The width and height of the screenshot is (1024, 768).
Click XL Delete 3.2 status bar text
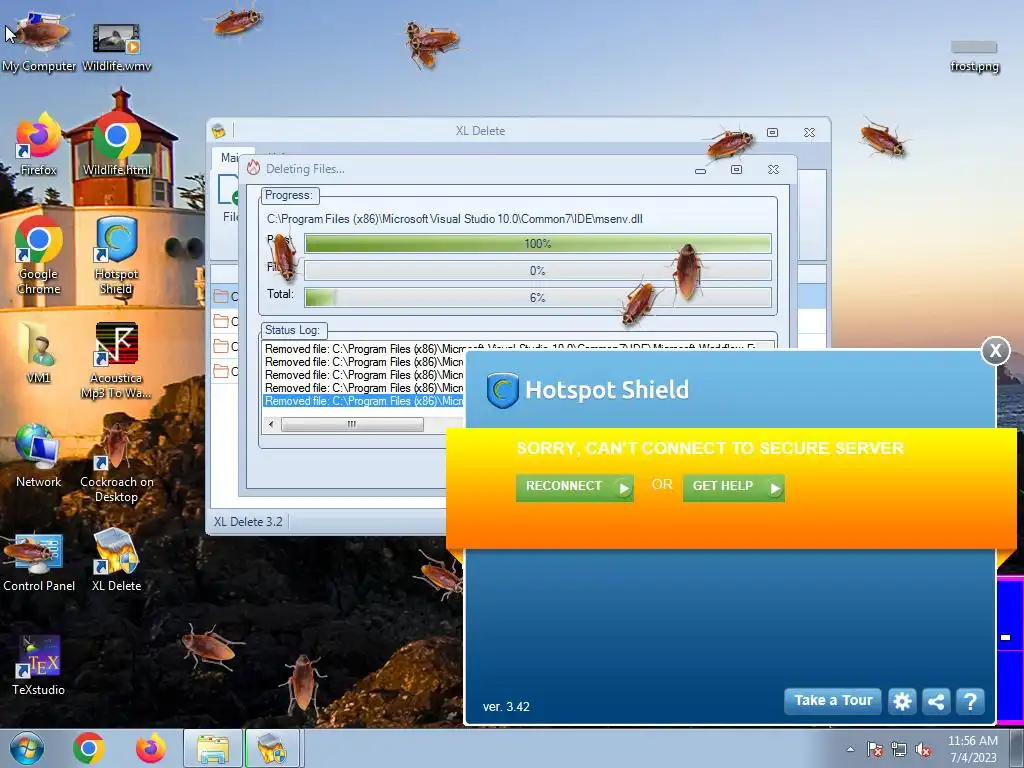pyautogui.click(x=248, y=522)
